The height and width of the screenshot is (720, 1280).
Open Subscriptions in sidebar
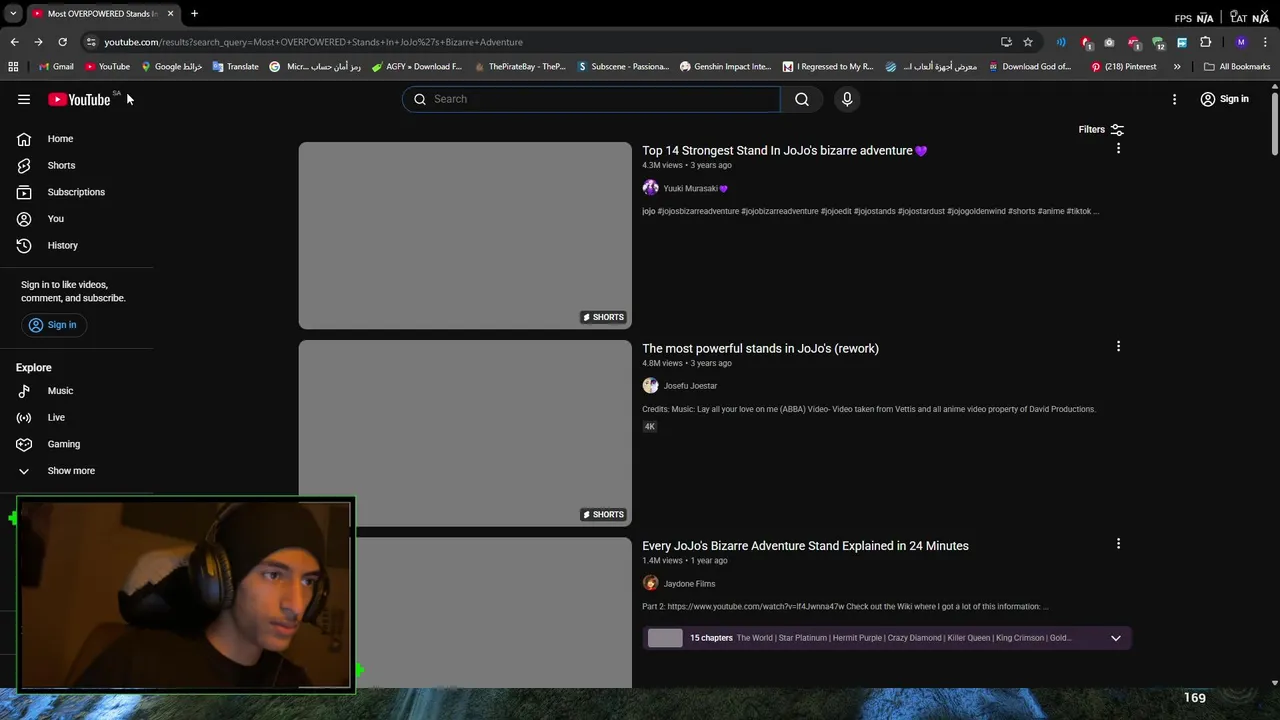(77, 192)
